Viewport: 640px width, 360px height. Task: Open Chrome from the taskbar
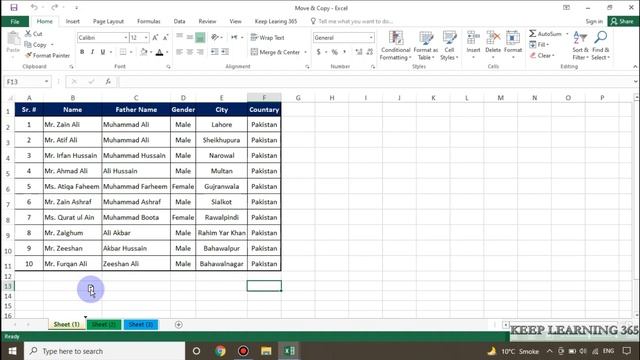(220, 351)
